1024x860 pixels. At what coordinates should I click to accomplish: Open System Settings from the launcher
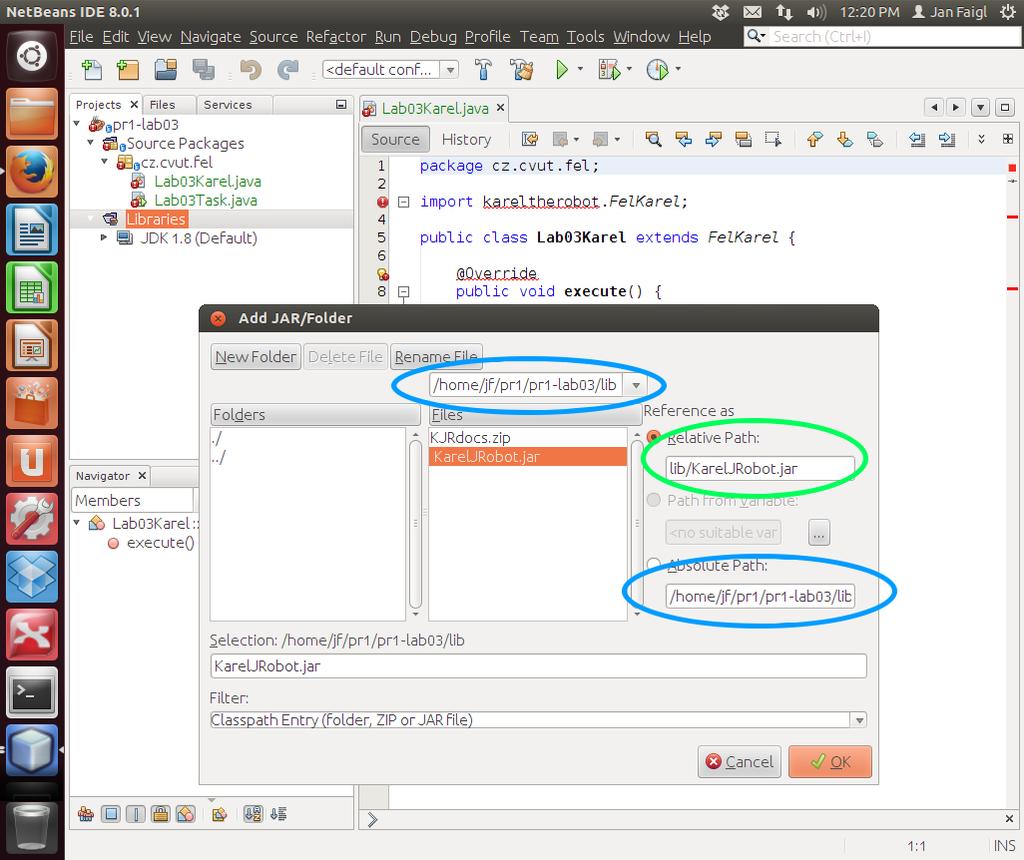pos(32,518)
